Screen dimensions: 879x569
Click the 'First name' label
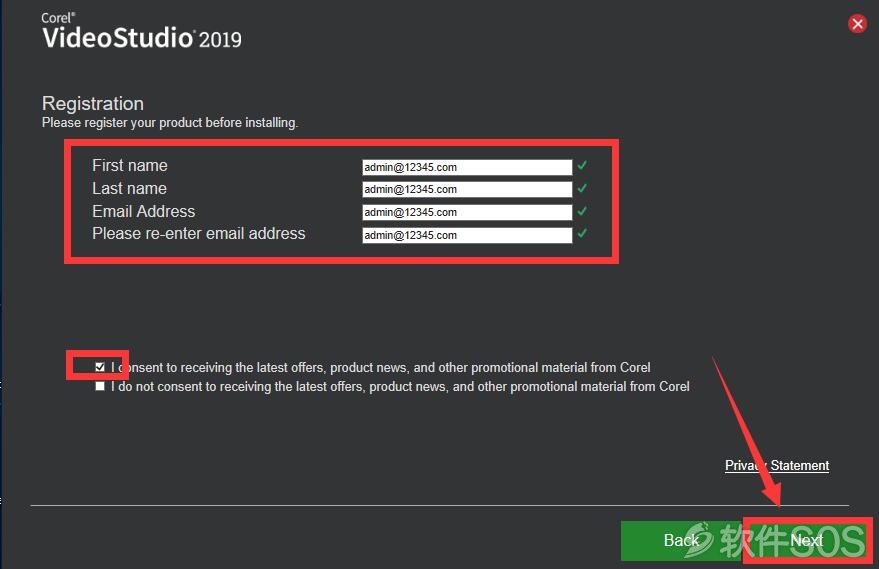click(x=129, y=165)
